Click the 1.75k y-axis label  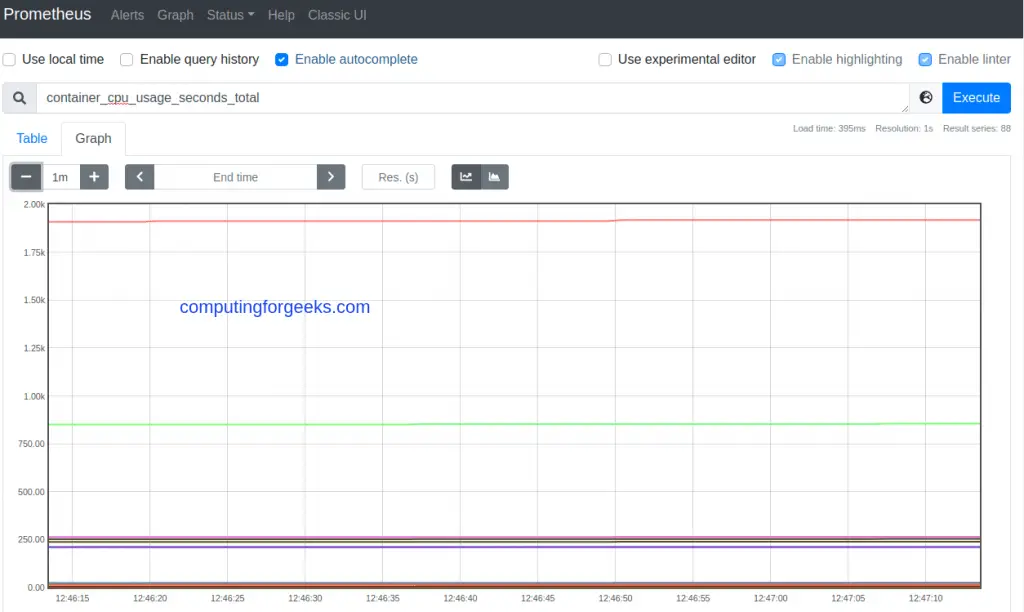pyautogui.click(x=34, y=253)
